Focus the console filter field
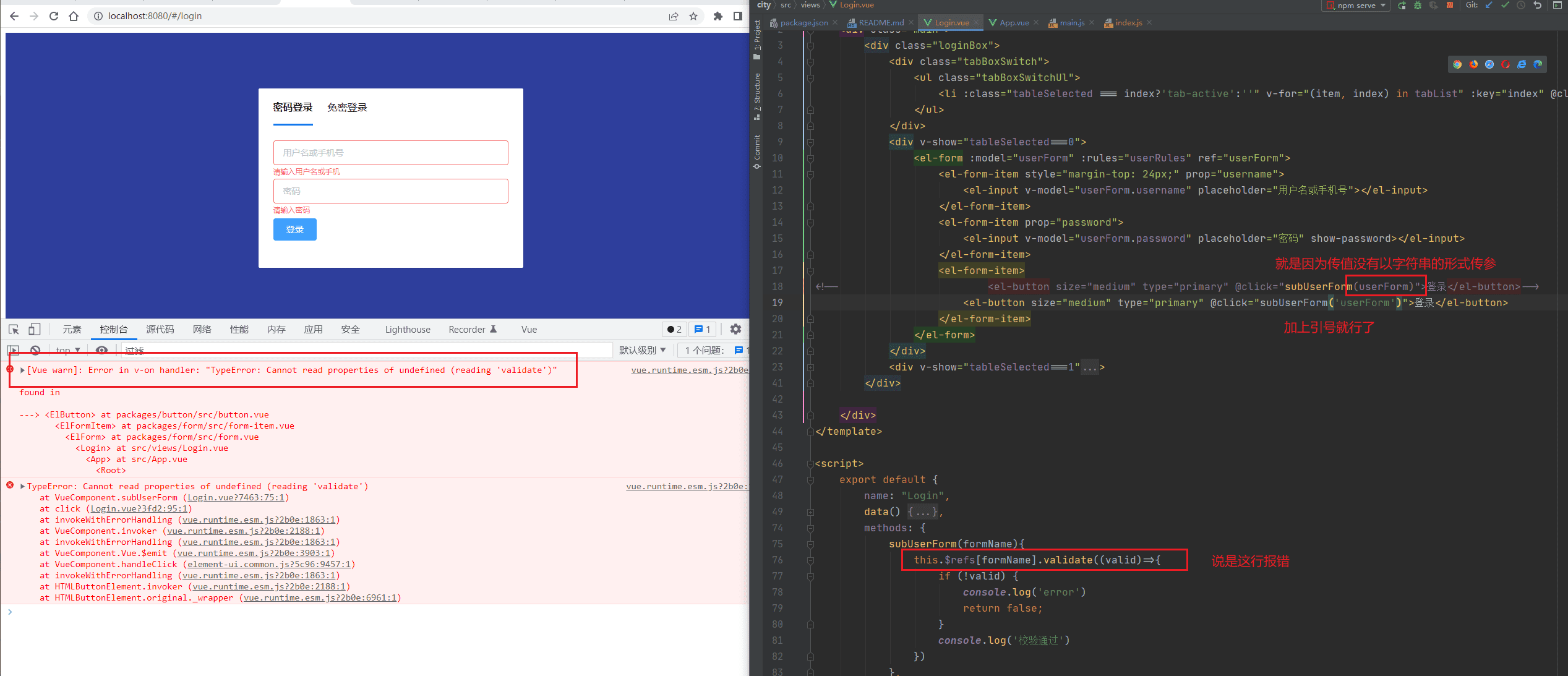Screen dimensions: 1568x676 pyautogui.click(x=367, y=351)
